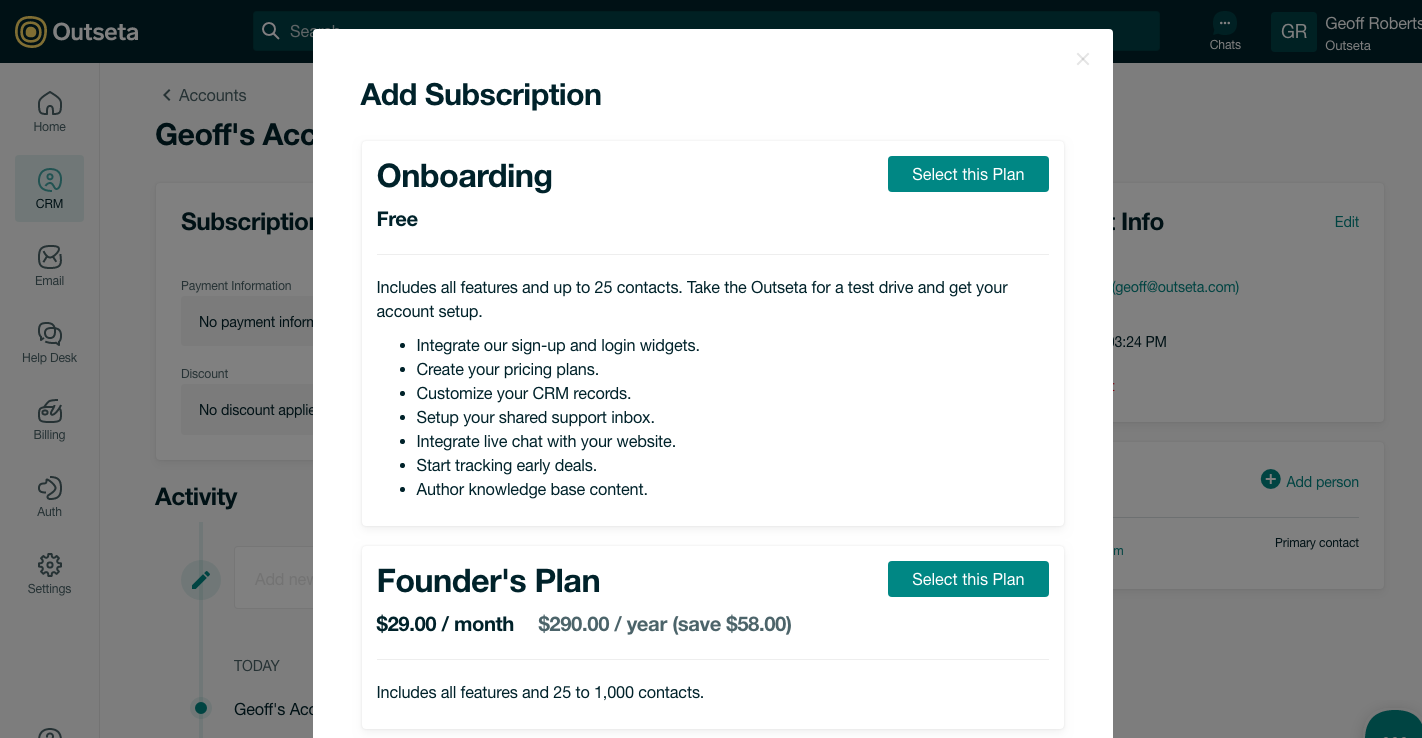This screenshot has width=1422, height=738.
Task: Edit the Contact Info section
Action: (x=1346, y=222)
